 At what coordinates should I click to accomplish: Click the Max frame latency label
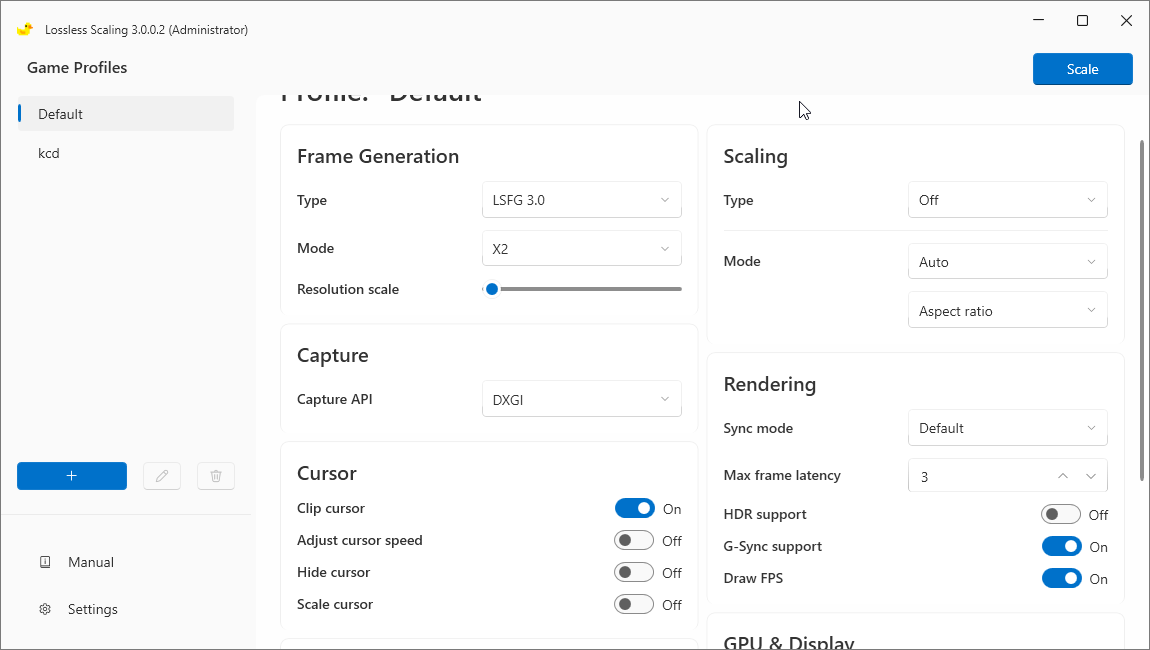click(782, 475)
